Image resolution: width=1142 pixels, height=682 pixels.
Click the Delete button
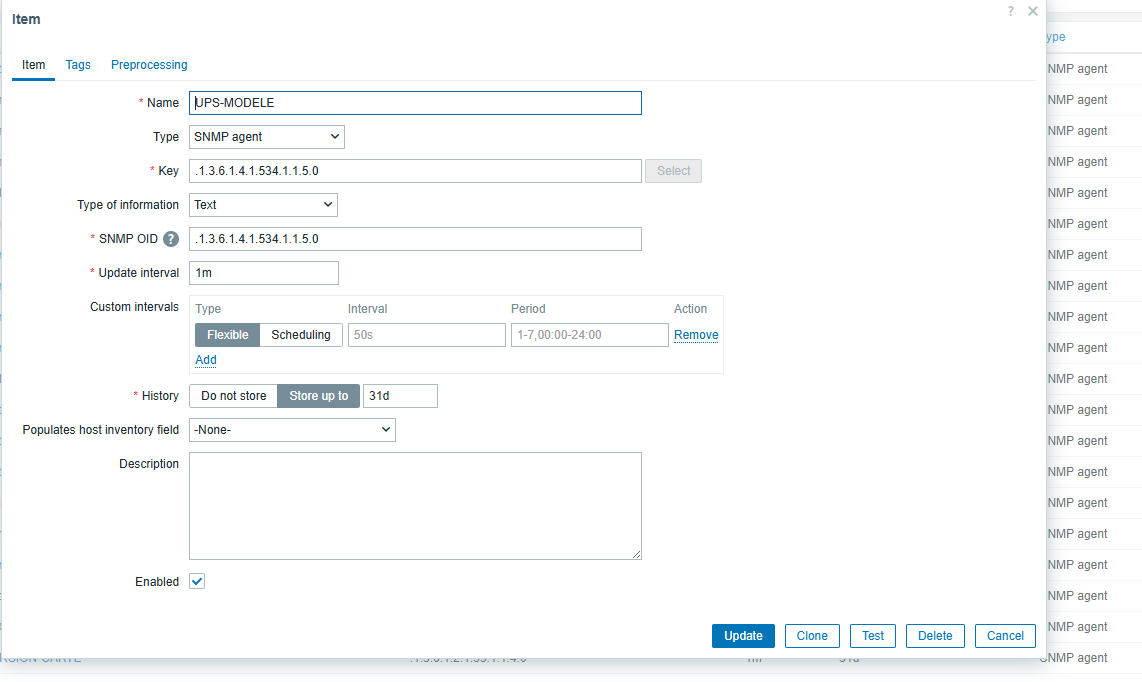[x=935, y=636]
